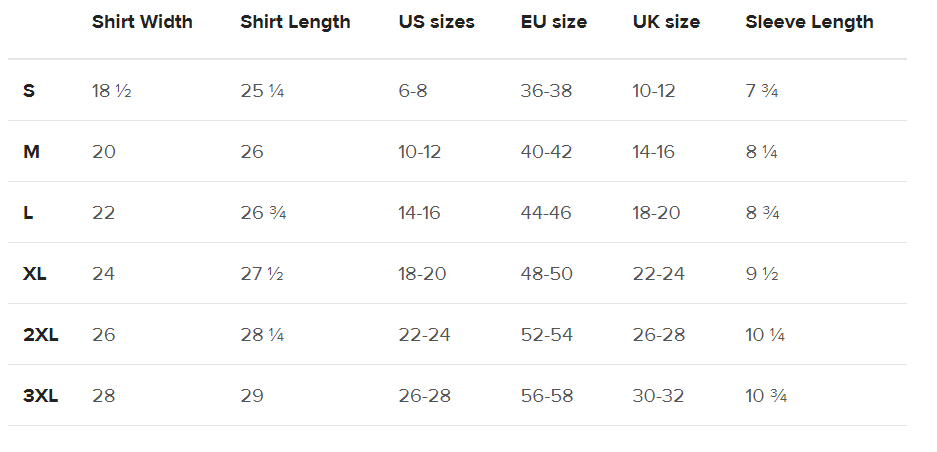The height and width of the screenshot is (452, 937).
Task: Click the Shirt Length column header
Action: tap(295, 22)
